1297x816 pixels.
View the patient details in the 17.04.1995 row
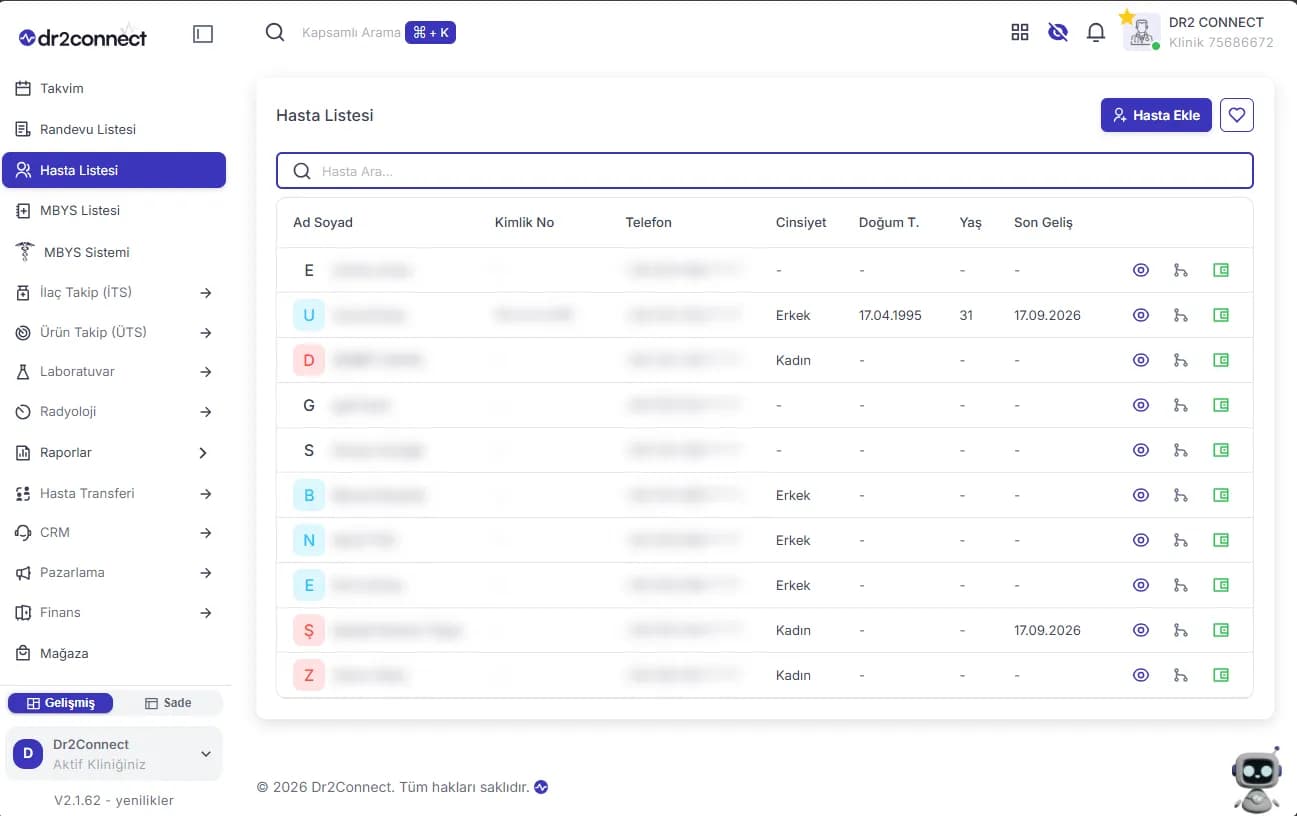[x=1141, y=315]
